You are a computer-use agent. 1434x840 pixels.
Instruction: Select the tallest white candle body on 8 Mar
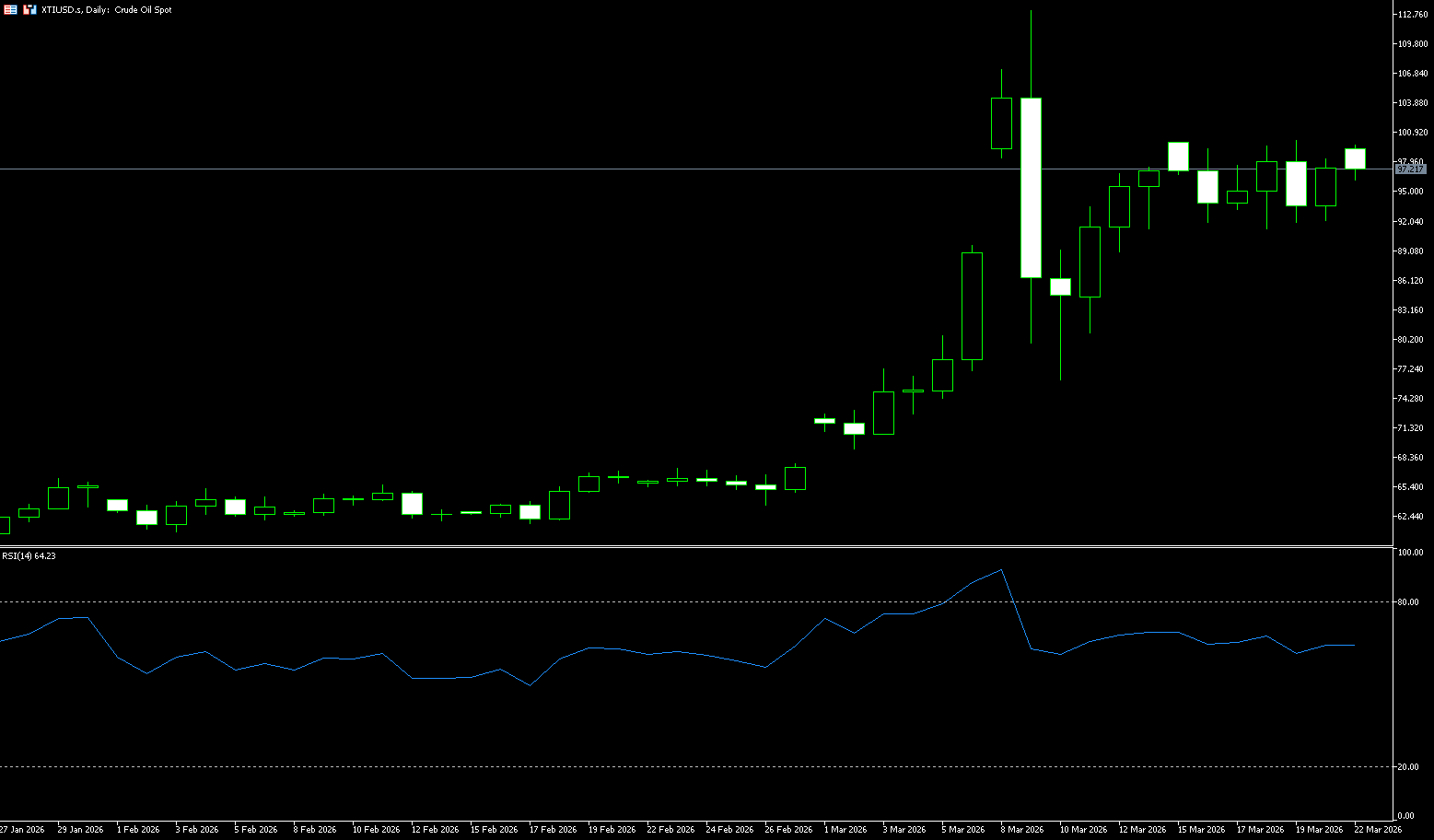click(x=1031, y=187)
